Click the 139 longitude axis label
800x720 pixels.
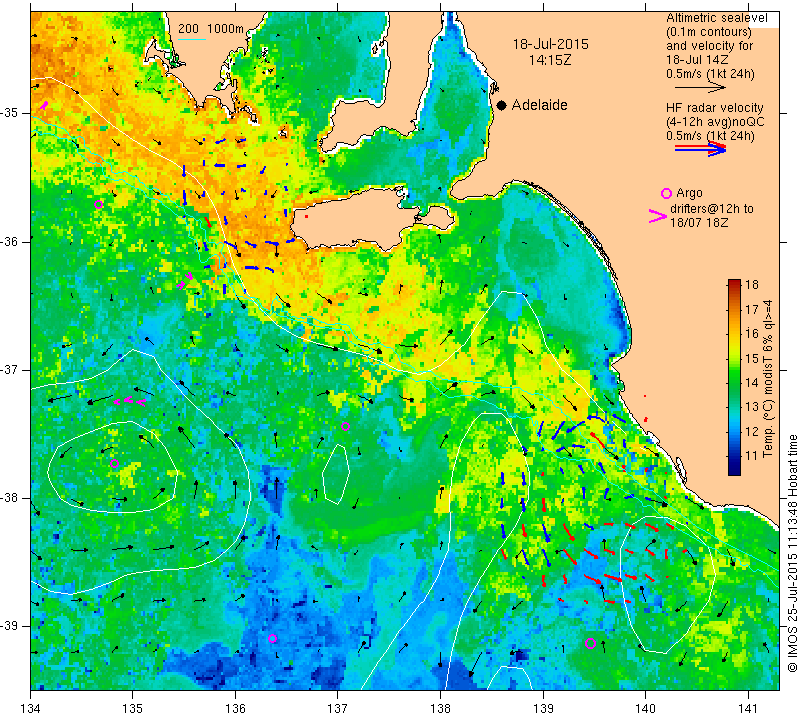(x=543, y=708)
